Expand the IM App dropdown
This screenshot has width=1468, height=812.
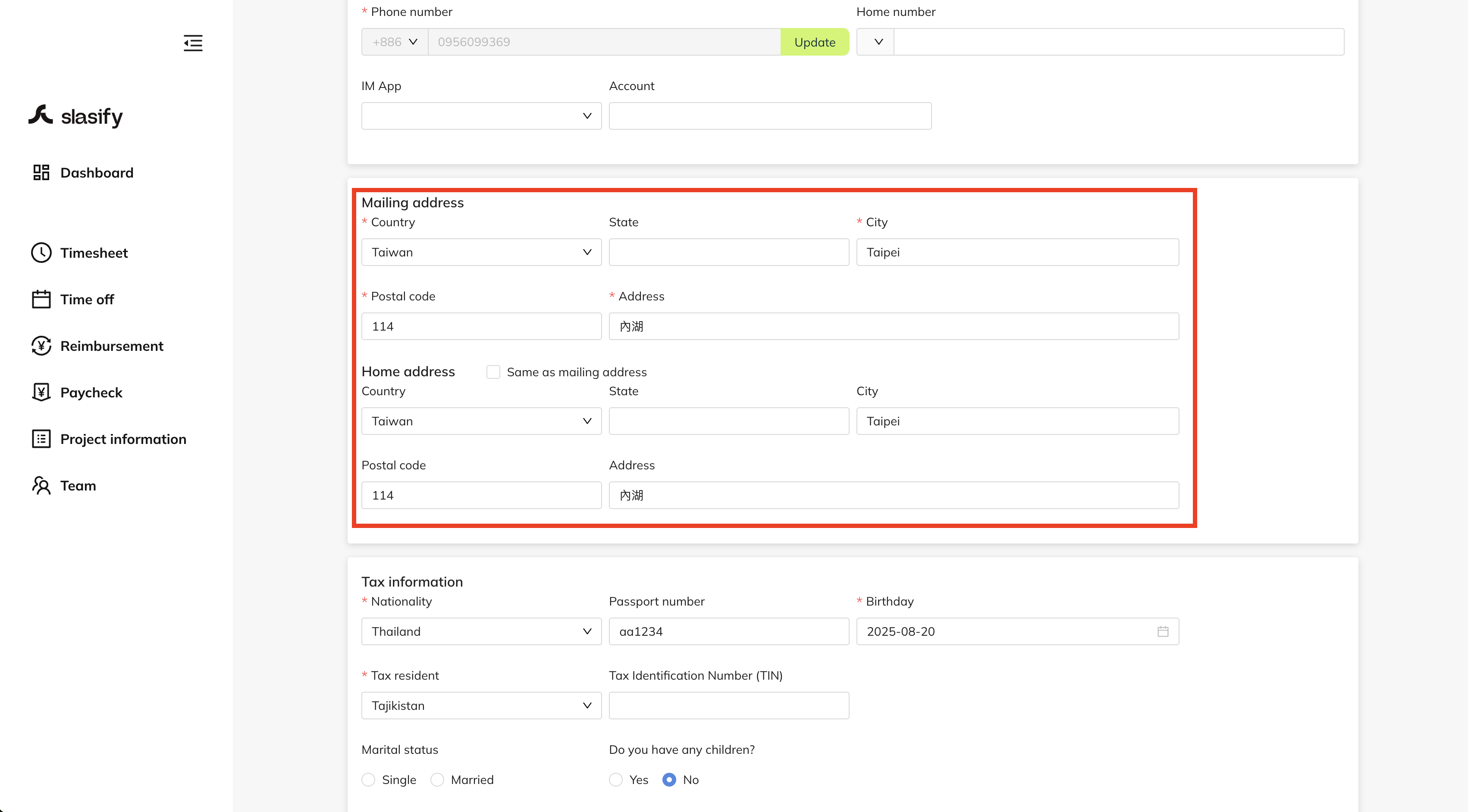(482, 116)
